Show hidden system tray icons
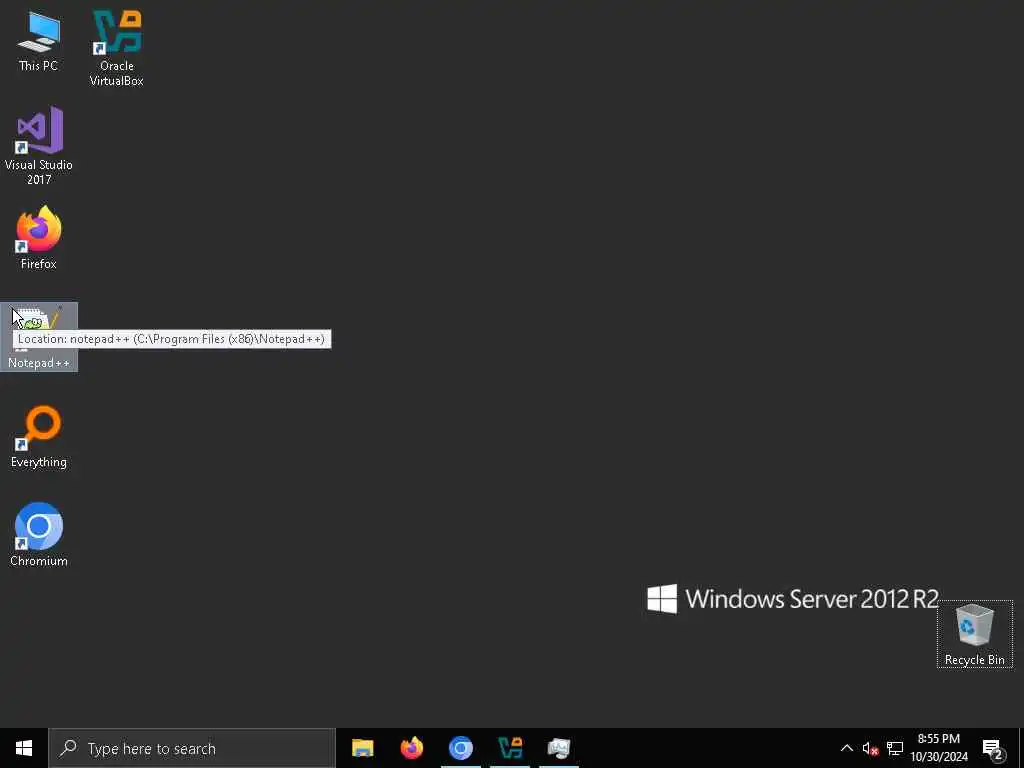The width and height of the screenshot is (1024, 768). (x=846, y=748)
